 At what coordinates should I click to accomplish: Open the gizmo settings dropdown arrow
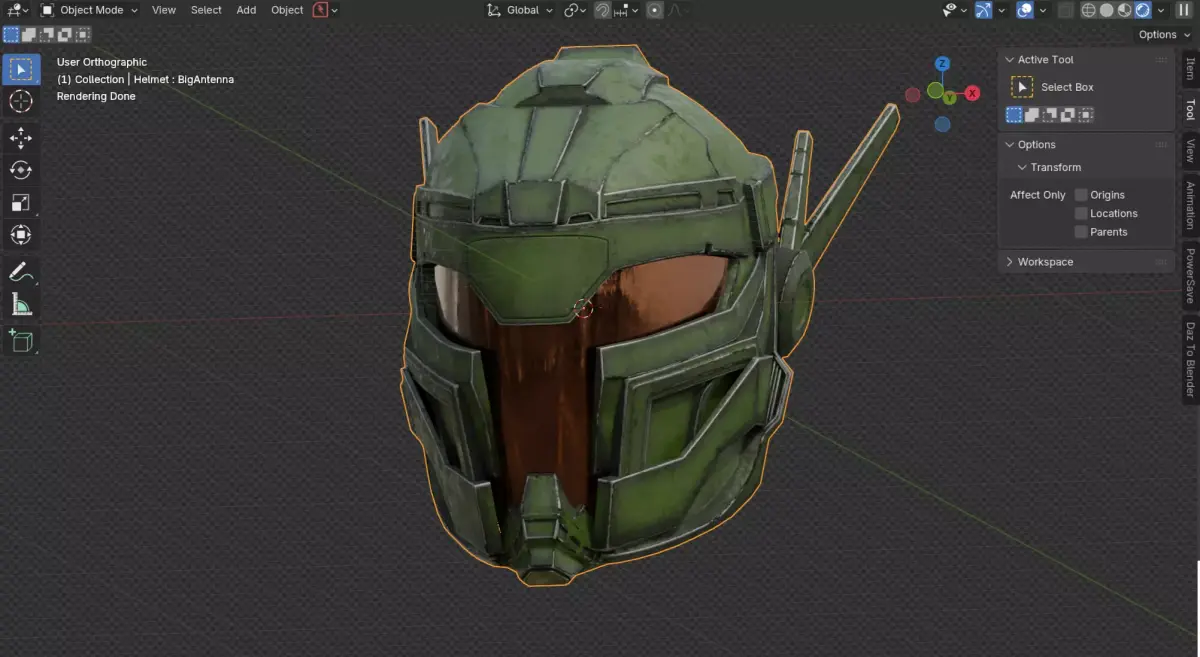(x=1001, y=10)
